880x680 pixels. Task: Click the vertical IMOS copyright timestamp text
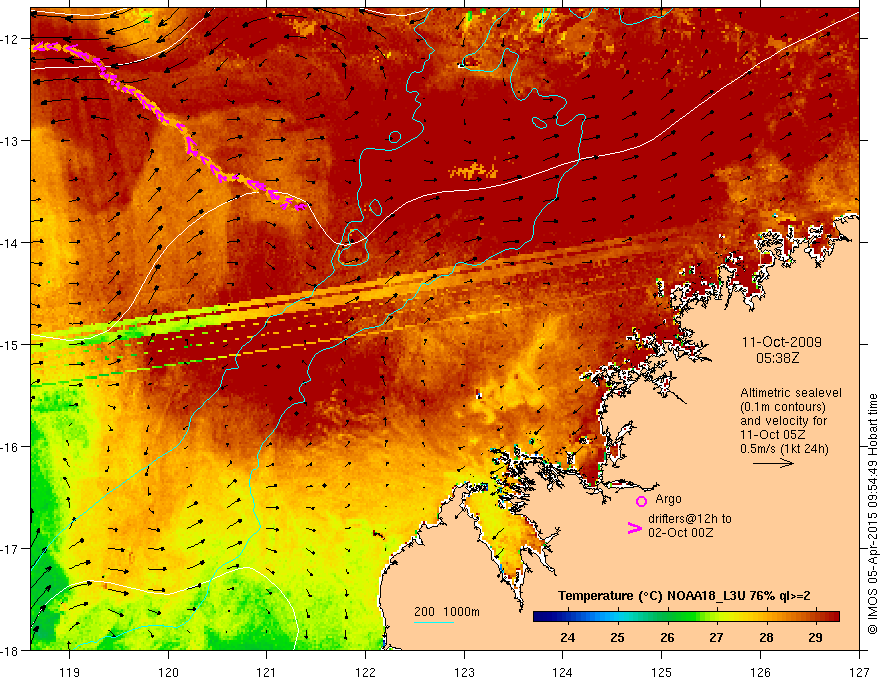click(872, 514)
